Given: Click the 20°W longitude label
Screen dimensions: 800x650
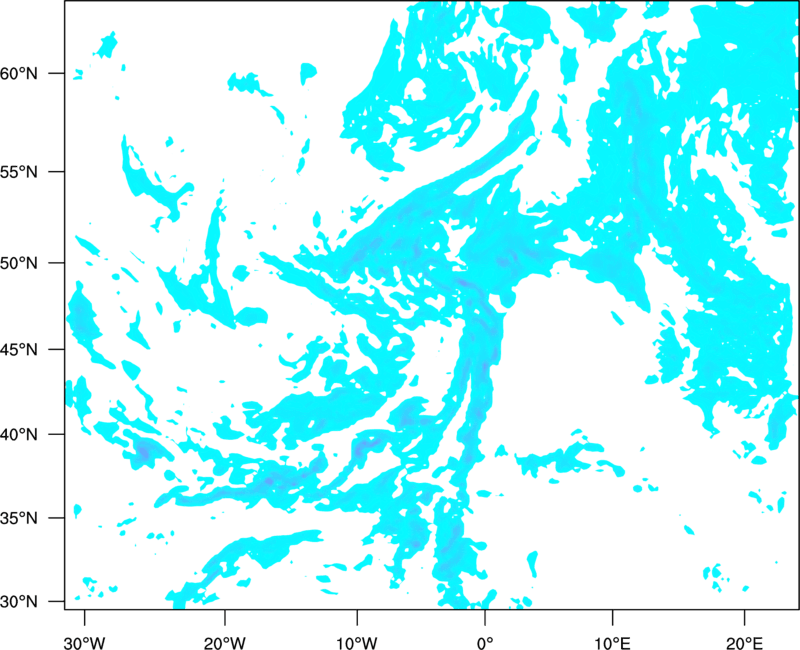Looking at the screenshot, I should pos(225,643).
